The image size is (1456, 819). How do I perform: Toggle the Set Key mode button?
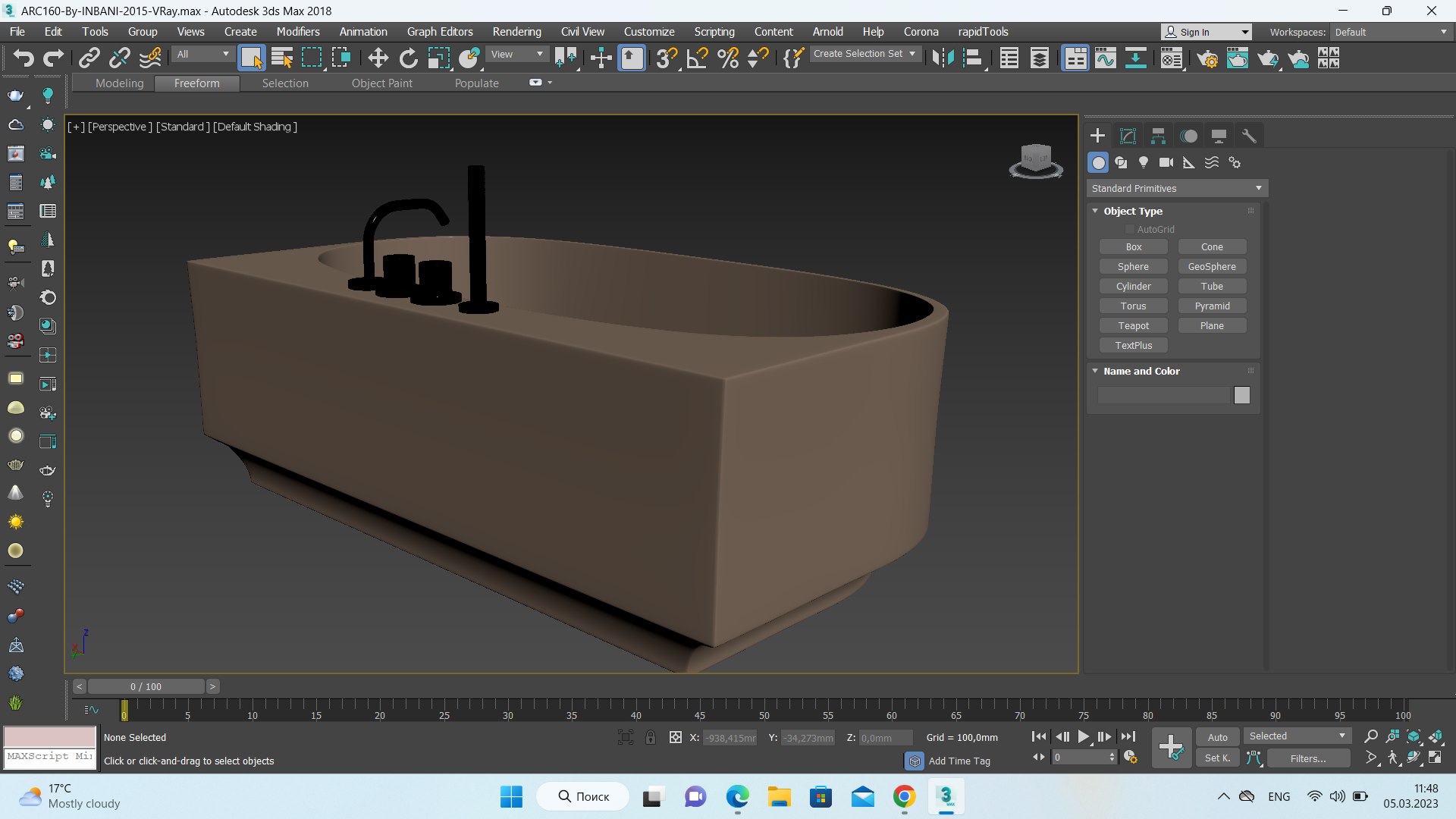coord(1217,758)
